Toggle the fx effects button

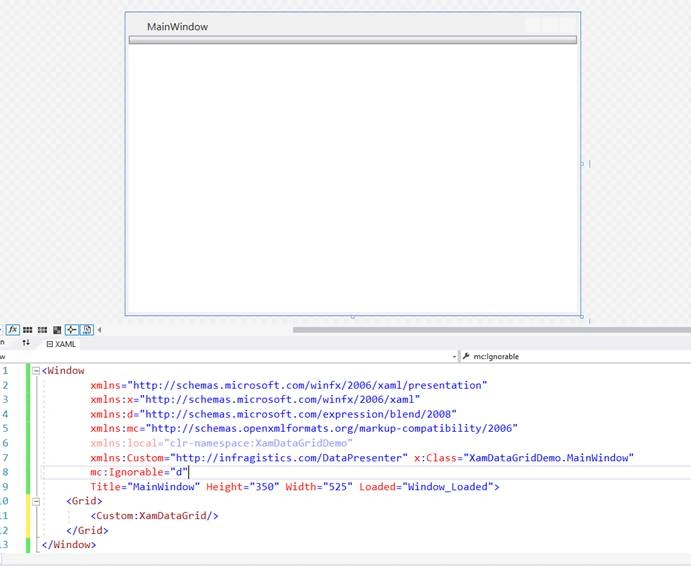pyautogui.click(x=13, y=330)
